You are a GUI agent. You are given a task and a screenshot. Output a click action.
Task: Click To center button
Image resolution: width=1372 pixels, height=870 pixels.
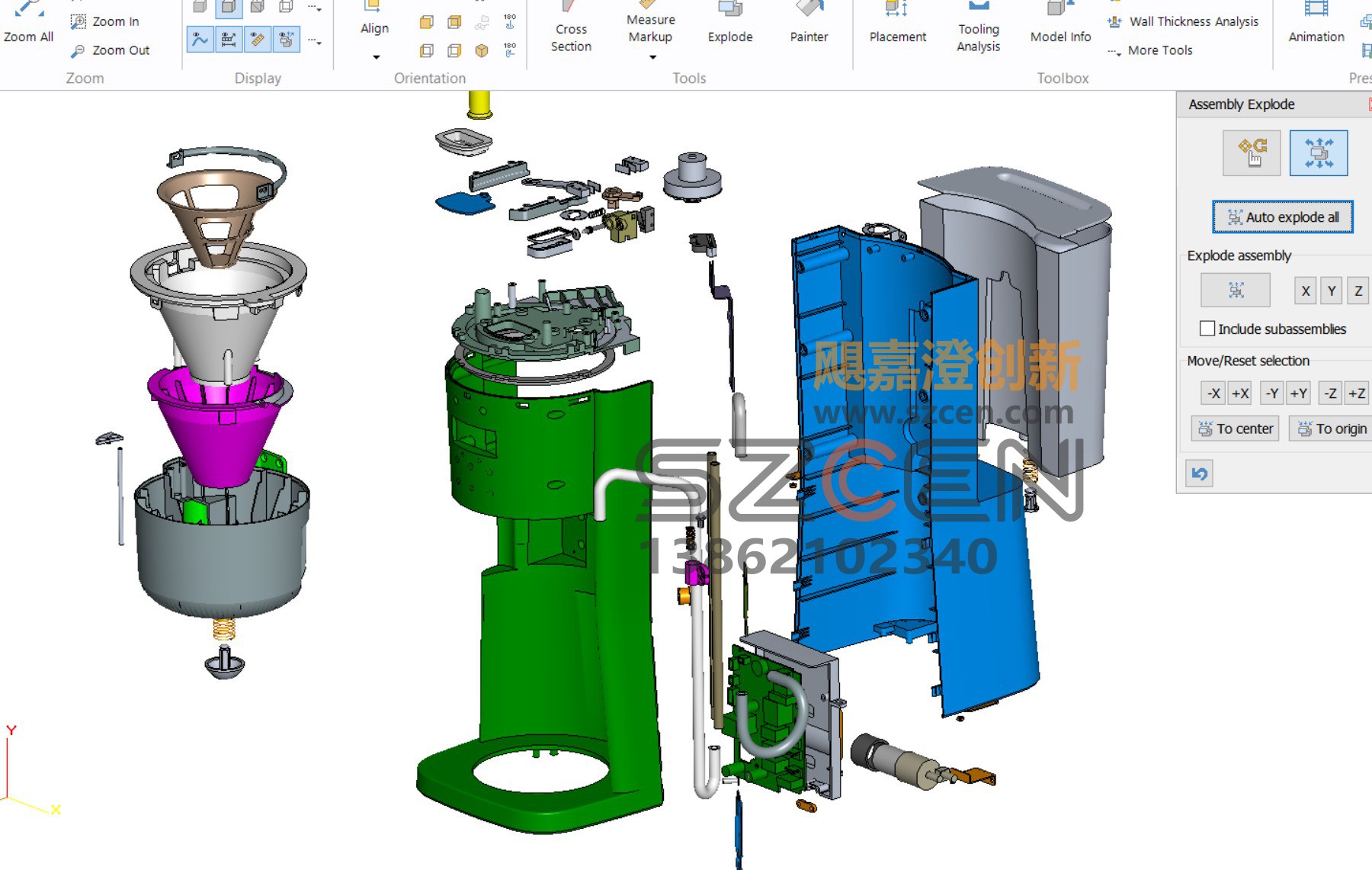[1236, 429]
